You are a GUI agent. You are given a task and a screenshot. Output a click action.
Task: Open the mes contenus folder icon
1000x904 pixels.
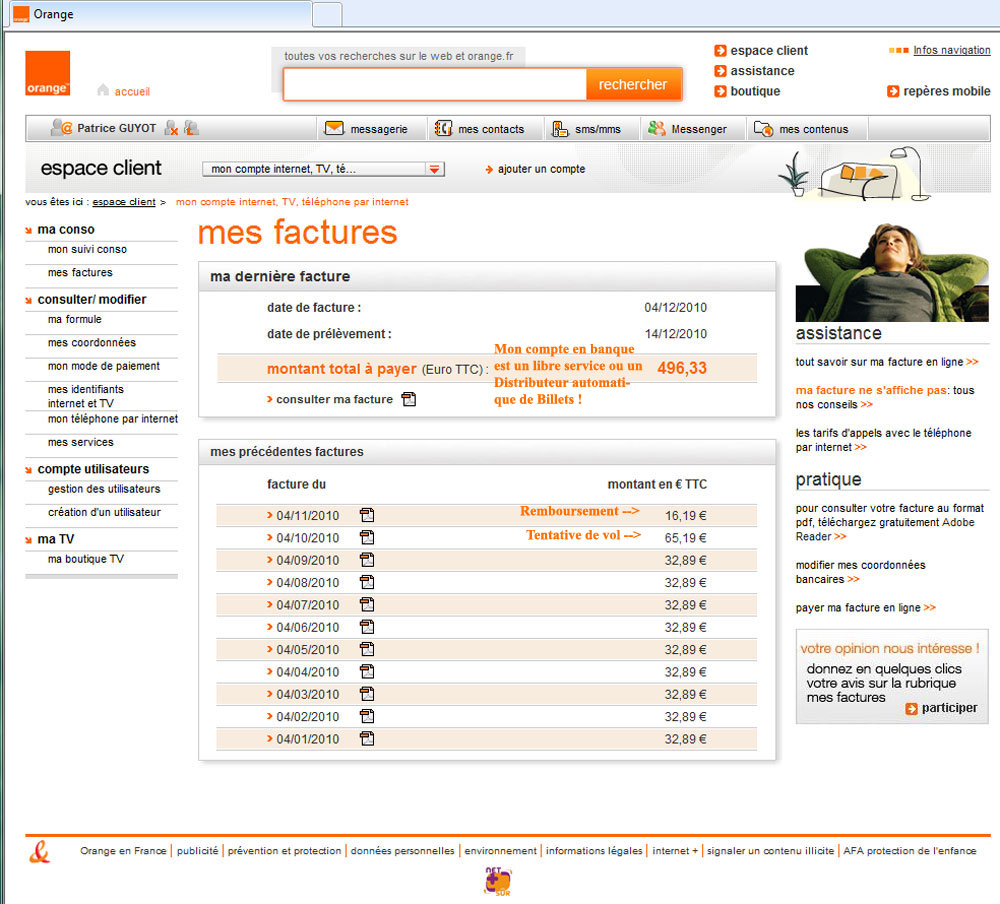click(x=763, y=128)
